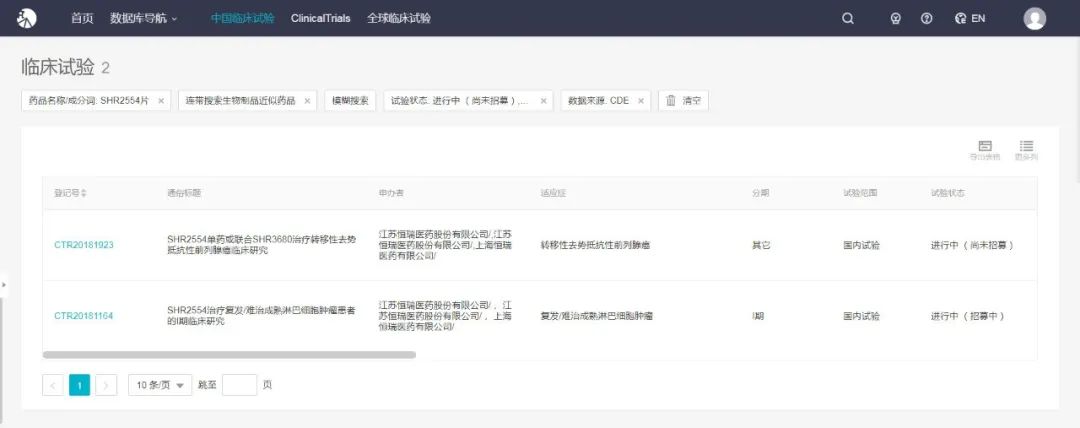The image size is (1080, 428).
Task: Click 复发/难治成熟淋巴细胞肿瘤 indication cell
Action: pos(596,316)
